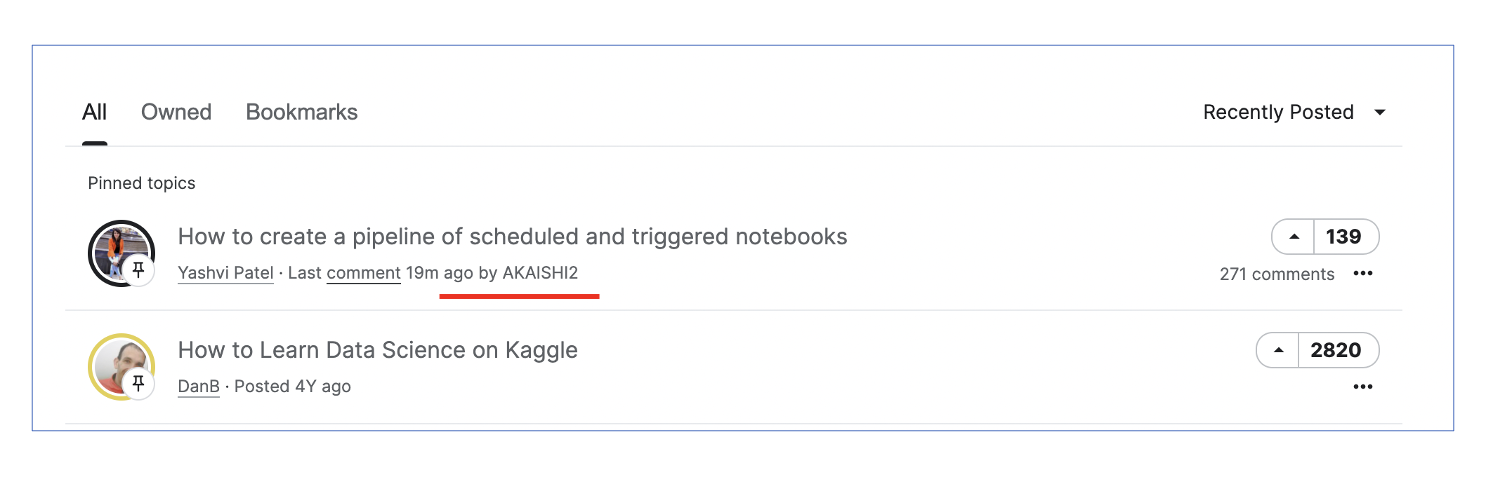
Task: Click the 2820 vote count
Action: (1336, 351)
